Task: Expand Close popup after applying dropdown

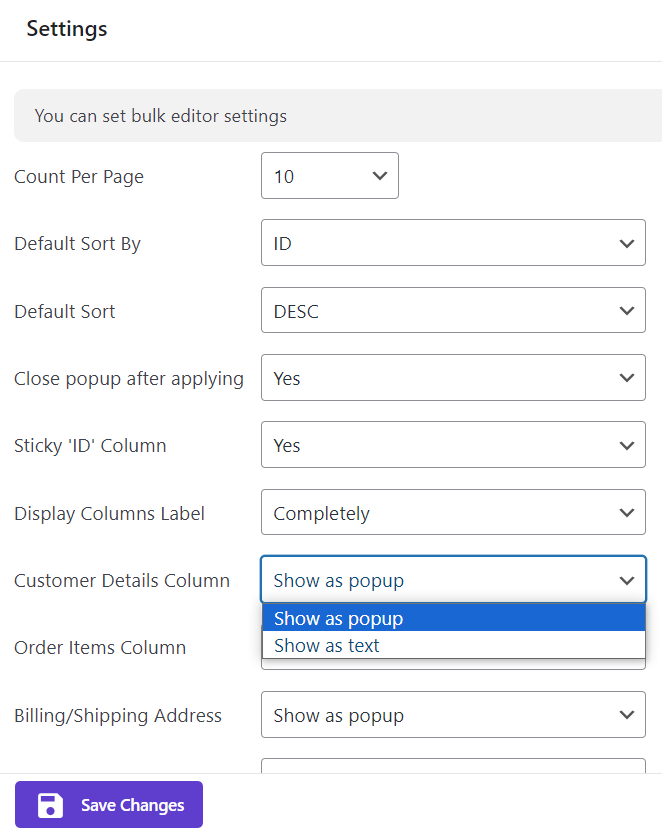Action: coord(452,378)
